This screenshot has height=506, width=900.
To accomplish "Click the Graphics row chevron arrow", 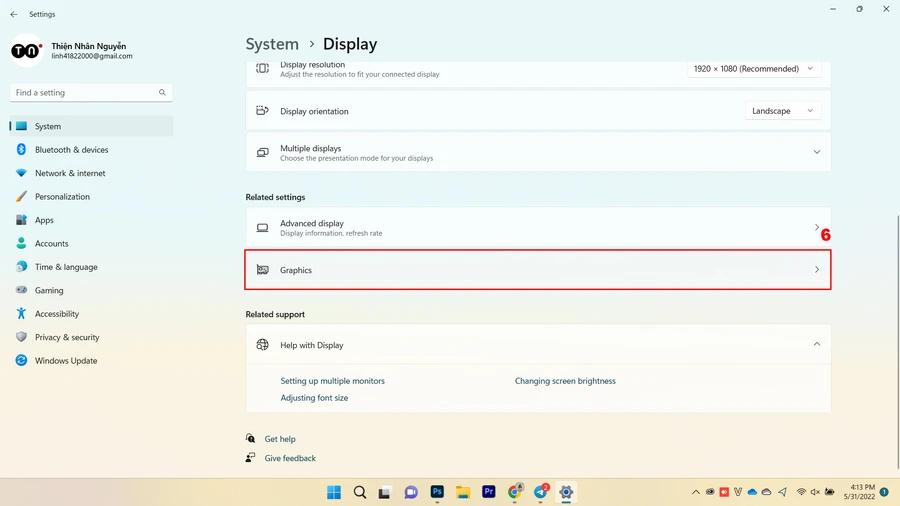I will [x=817, y=270].
